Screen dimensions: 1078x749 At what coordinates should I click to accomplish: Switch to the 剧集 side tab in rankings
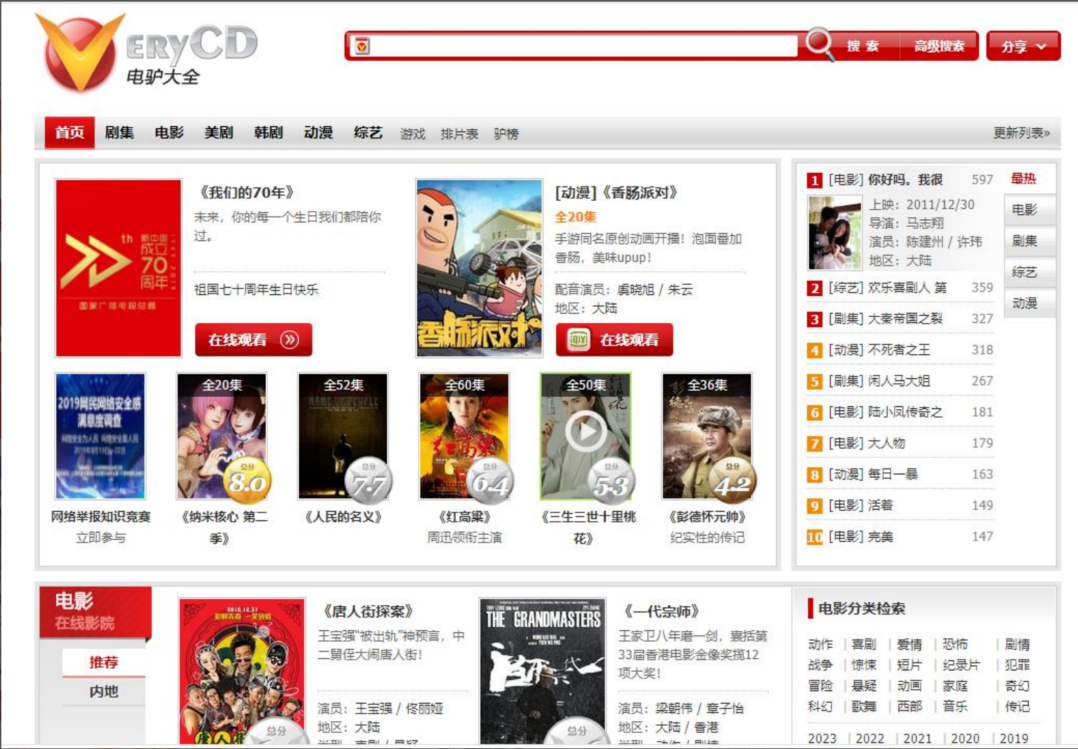coord(1025,241)
